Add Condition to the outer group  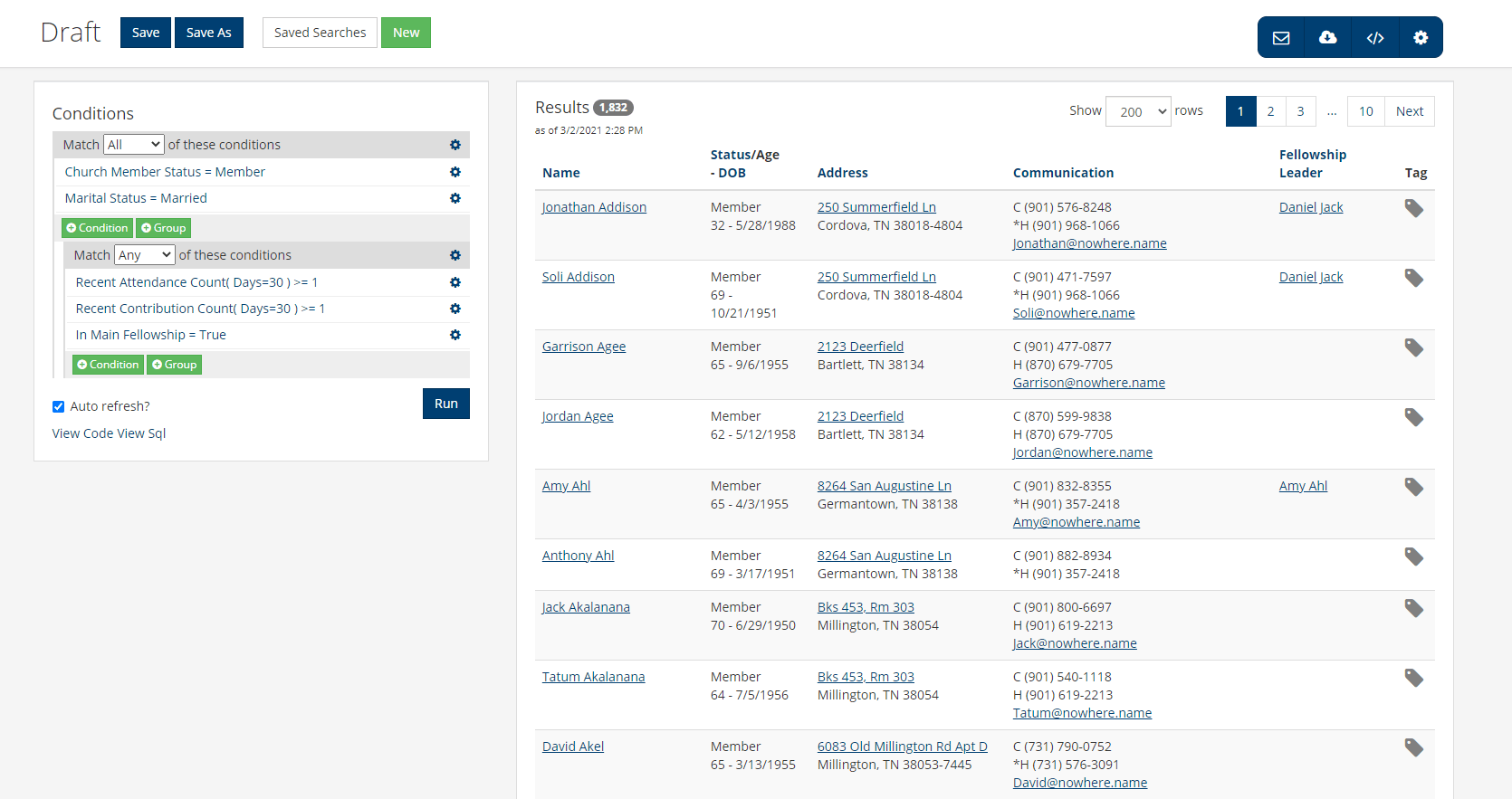coord(97,228)
